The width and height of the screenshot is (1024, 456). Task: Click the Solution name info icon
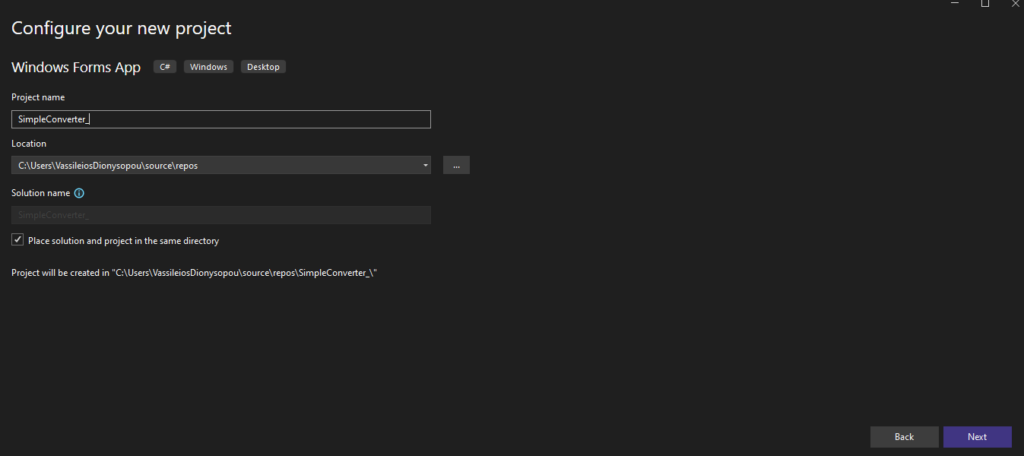click(79, 193)
